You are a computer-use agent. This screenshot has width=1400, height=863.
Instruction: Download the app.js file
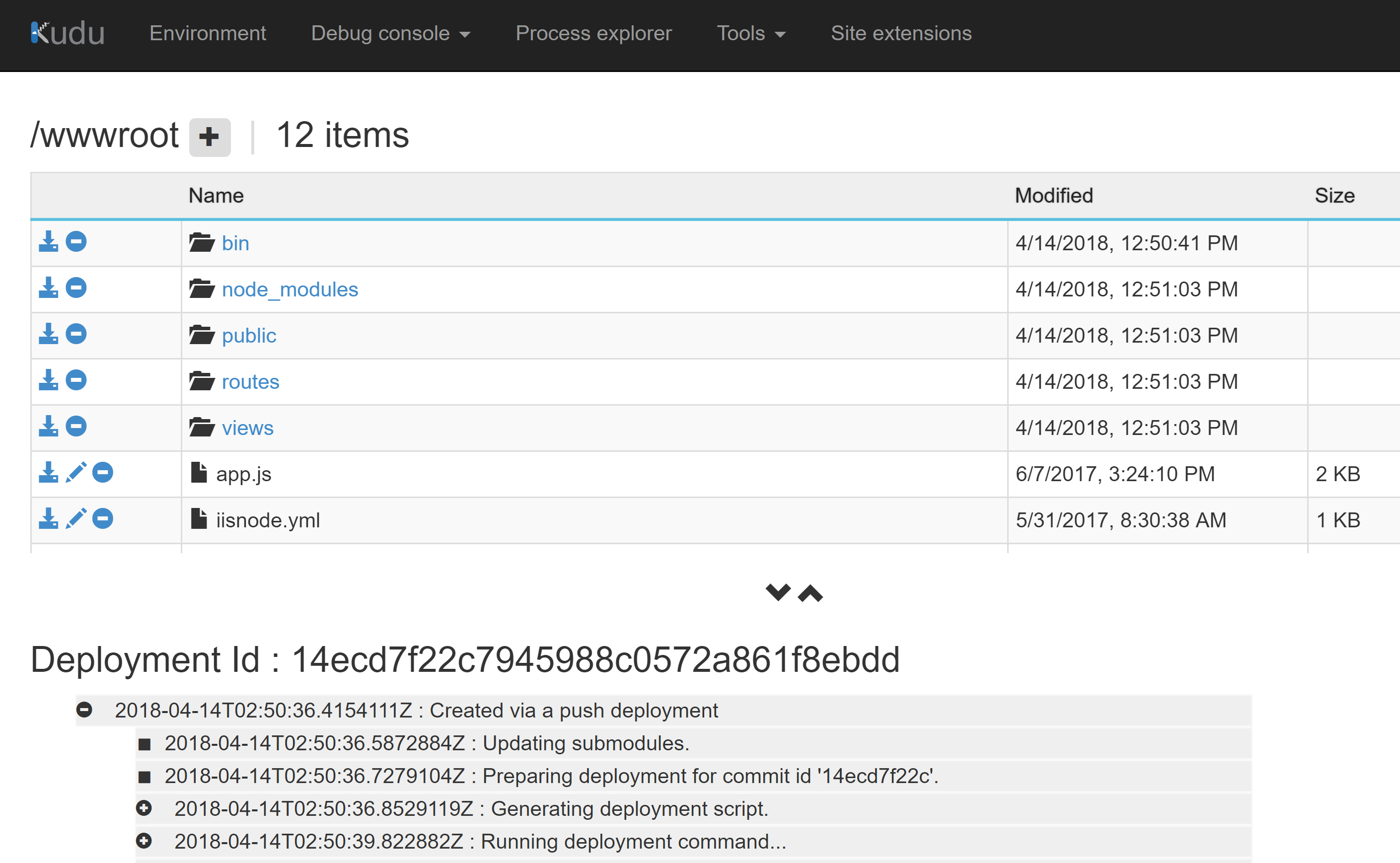pyautogui.click(x=48, y=473)
